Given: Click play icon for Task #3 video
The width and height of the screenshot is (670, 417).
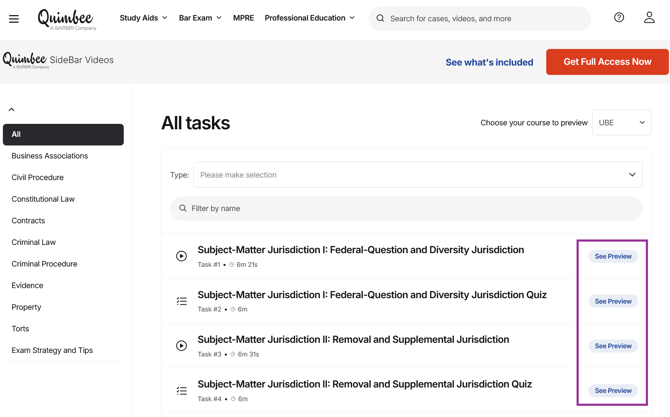Looking at the screenshot, I should 181,346.
